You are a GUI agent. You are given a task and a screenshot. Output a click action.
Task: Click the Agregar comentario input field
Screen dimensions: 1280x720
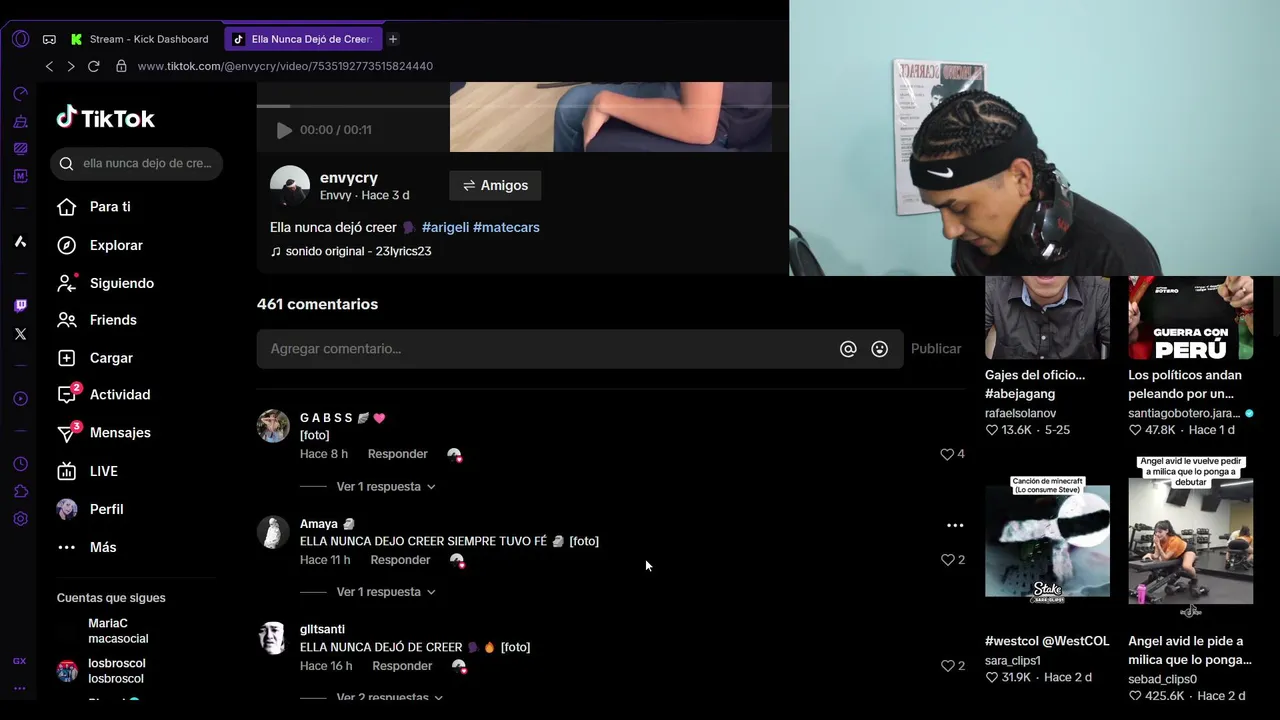[548, 349]
